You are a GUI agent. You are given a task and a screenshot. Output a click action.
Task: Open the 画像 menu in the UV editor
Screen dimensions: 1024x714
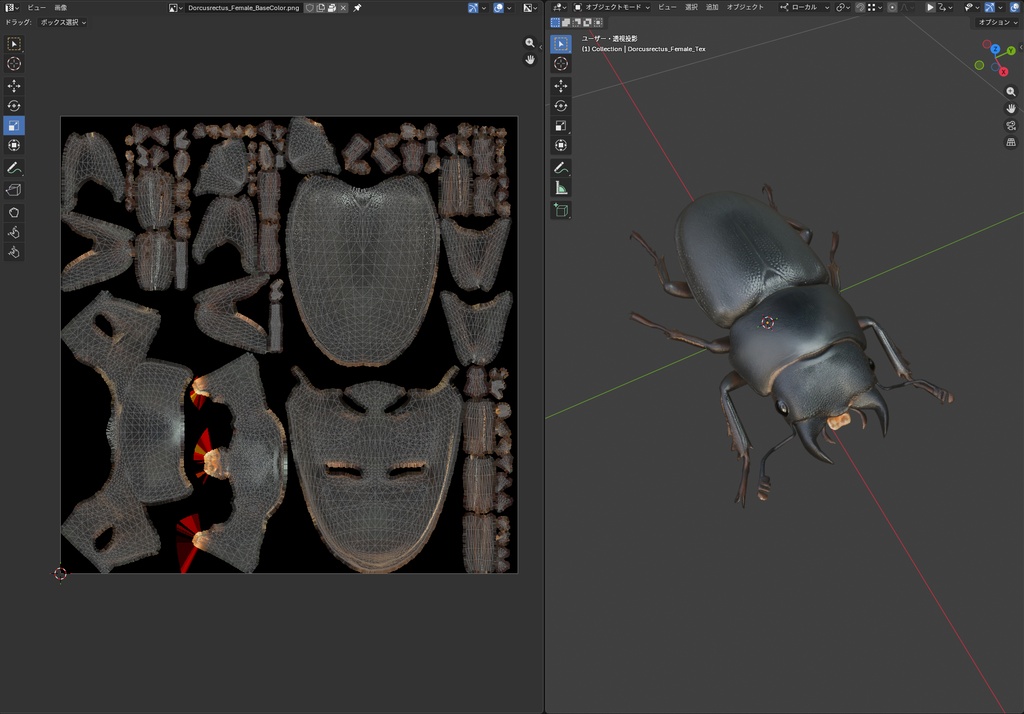point(60,8)
